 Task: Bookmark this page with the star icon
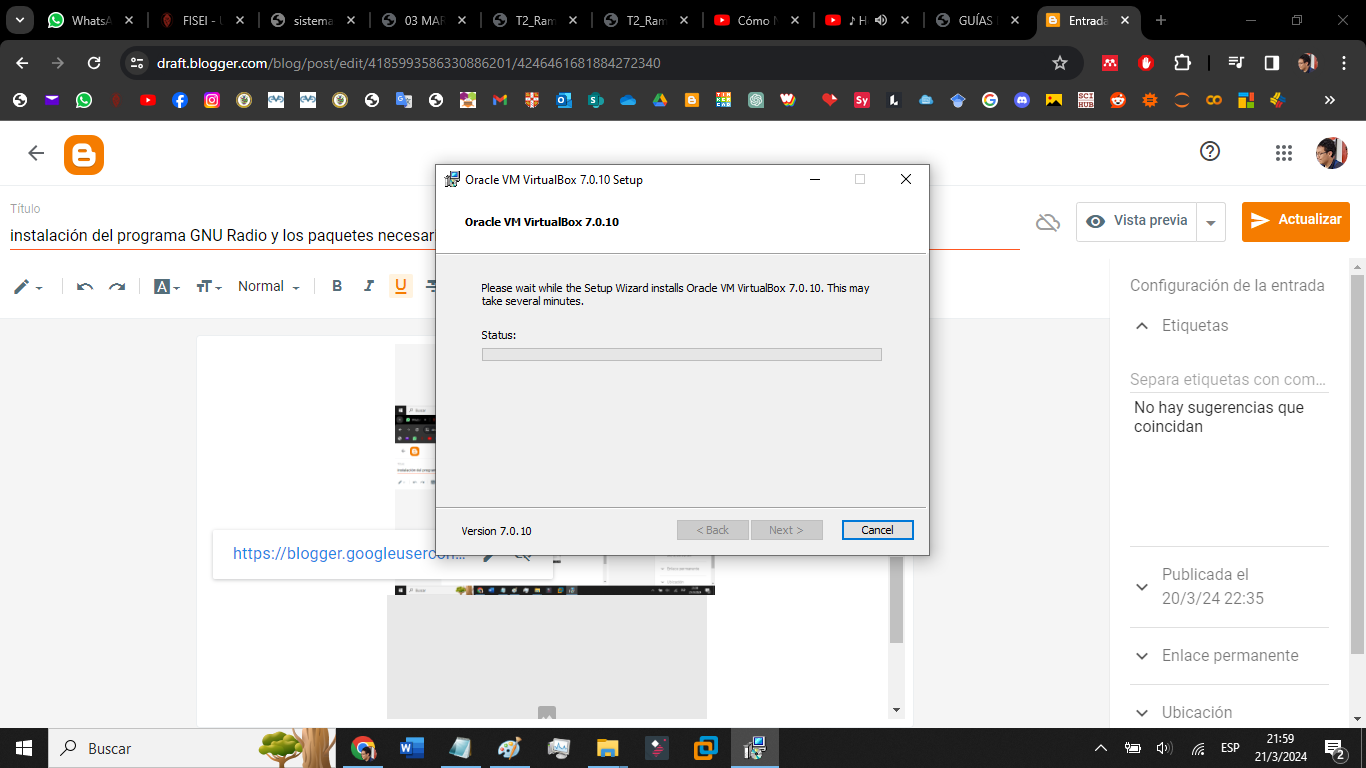(1060, 63)
